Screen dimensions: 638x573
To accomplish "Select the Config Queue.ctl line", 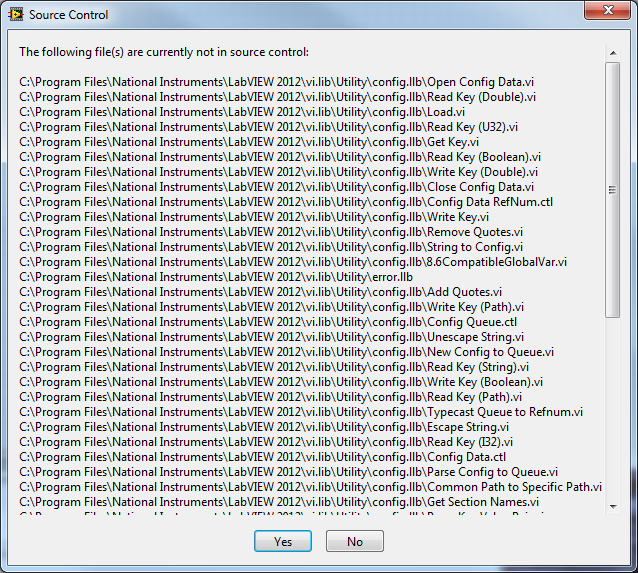I will (x=268, y=322).
